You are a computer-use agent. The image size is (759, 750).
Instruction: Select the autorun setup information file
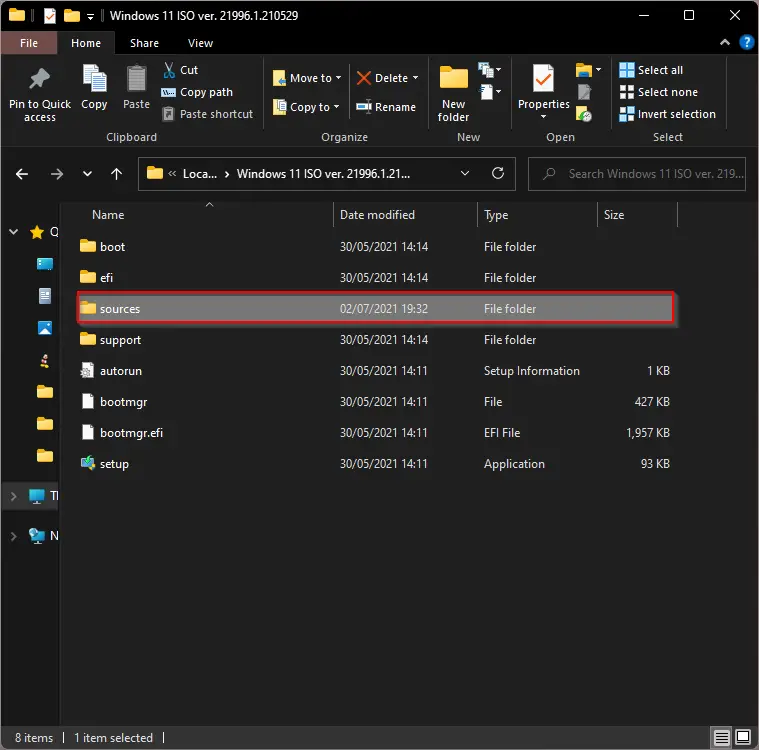376,371
